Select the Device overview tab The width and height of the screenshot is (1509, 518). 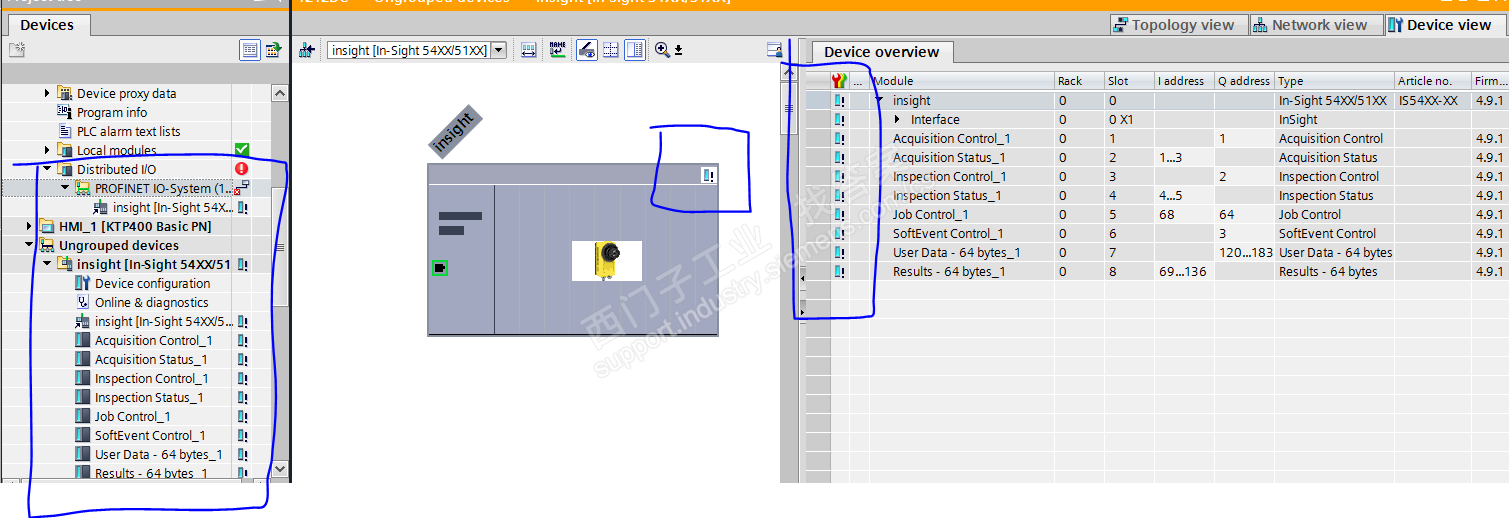pos(882,52)
